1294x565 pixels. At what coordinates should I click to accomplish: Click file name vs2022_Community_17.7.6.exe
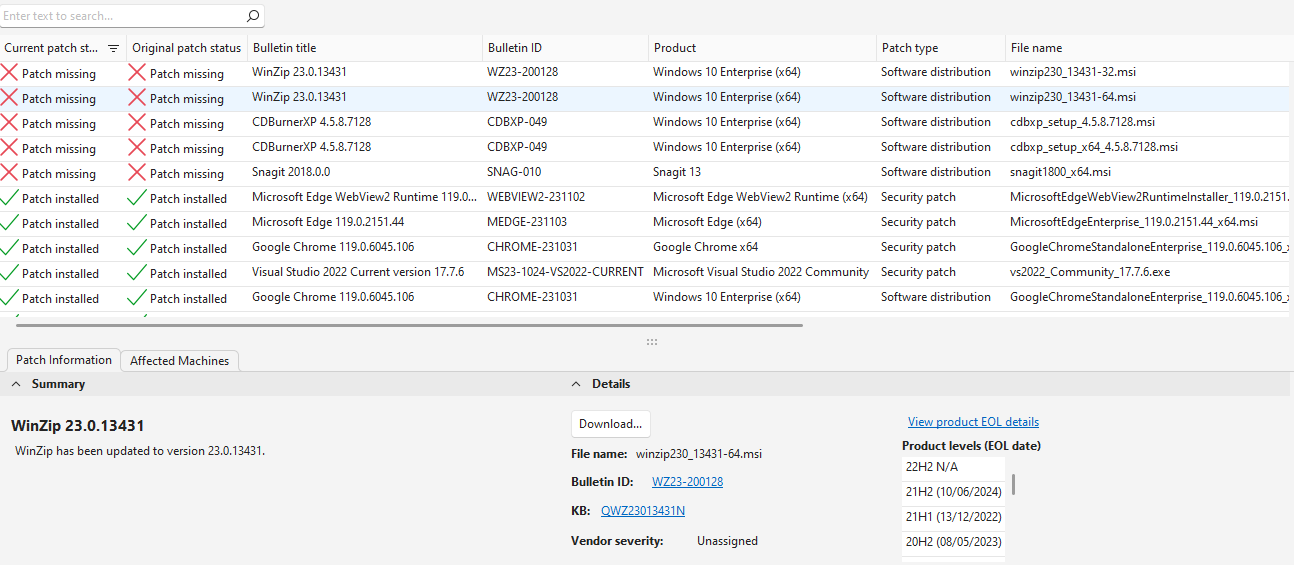[1089, 272]
